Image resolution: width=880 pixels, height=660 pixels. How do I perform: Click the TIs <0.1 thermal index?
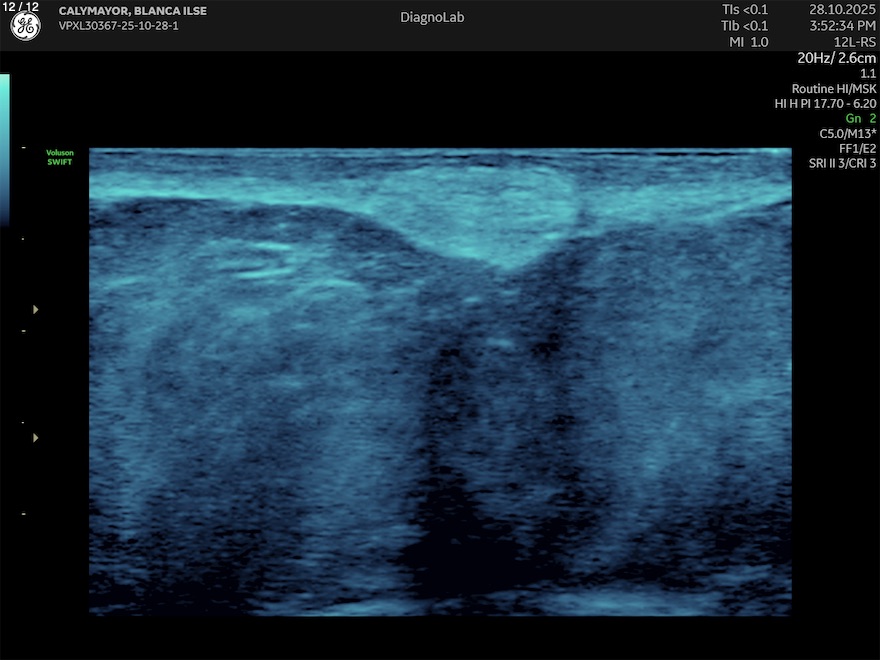[x=745, y=9]
